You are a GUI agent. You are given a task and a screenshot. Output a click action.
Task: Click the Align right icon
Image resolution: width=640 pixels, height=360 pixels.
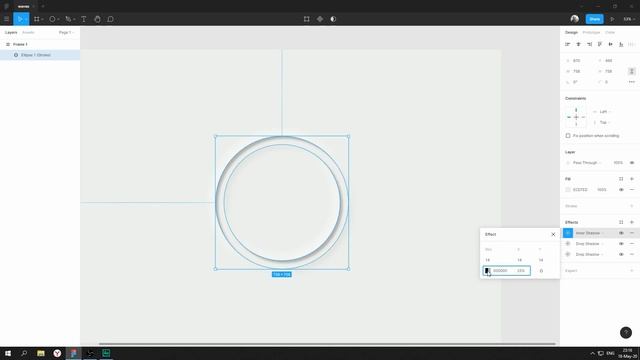(589, 44)
